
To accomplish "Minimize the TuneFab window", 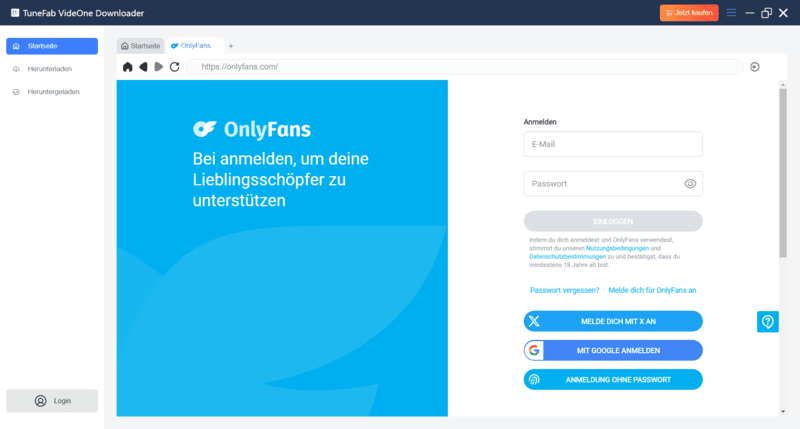I will (x=749, y=13).
